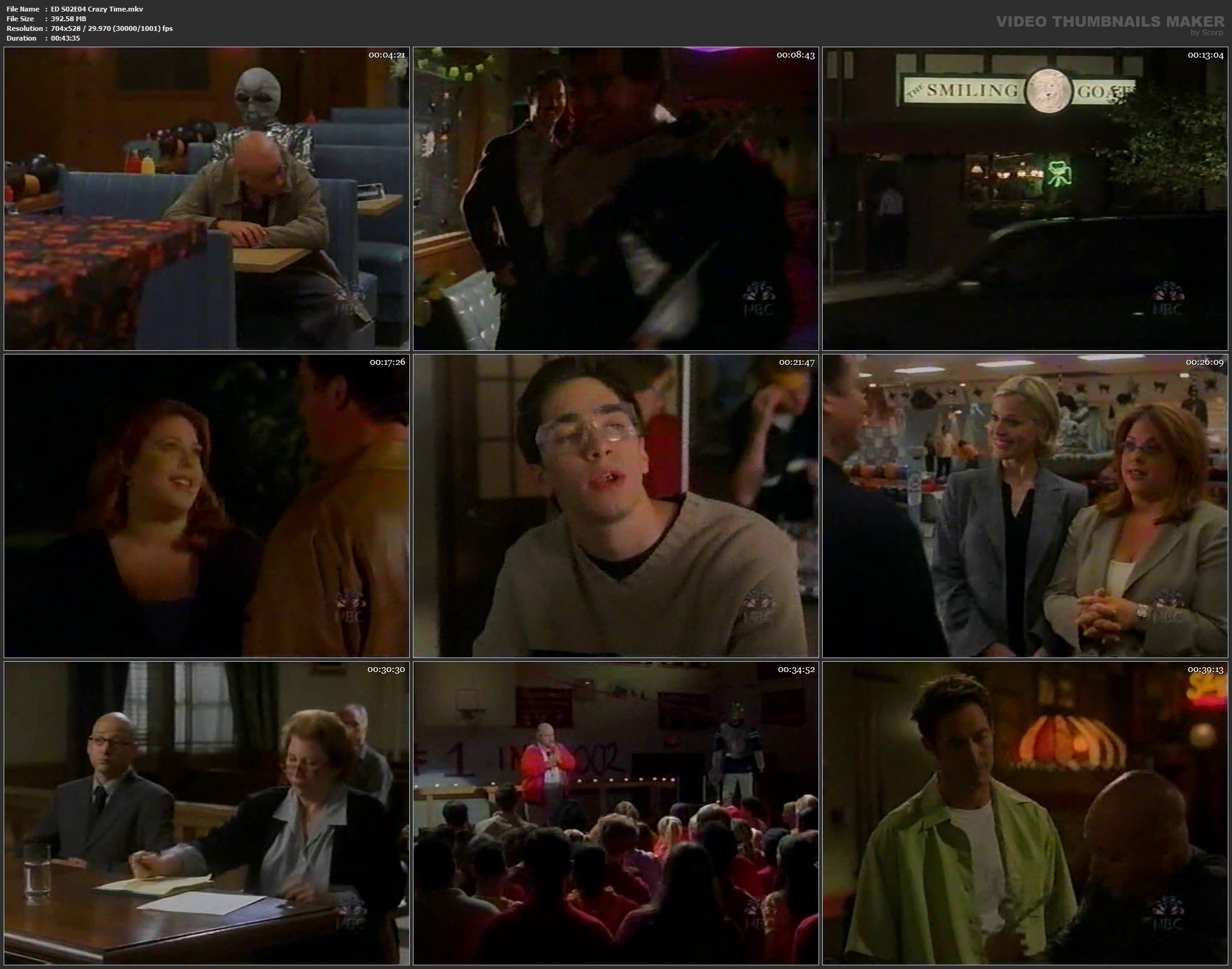Viewport: 1232px width, 969px height.
Task: Open thumbnail of boy wearing safety goggles
Action: [615, 506]
